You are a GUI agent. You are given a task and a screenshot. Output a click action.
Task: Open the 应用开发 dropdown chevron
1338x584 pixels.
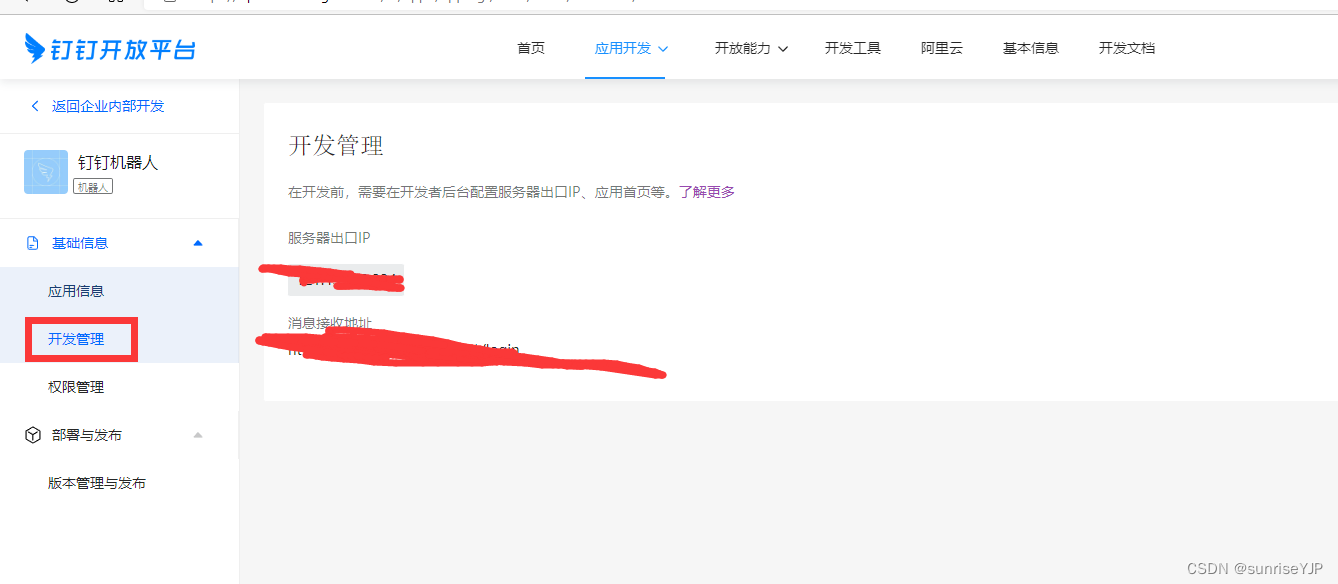(664, 48)
